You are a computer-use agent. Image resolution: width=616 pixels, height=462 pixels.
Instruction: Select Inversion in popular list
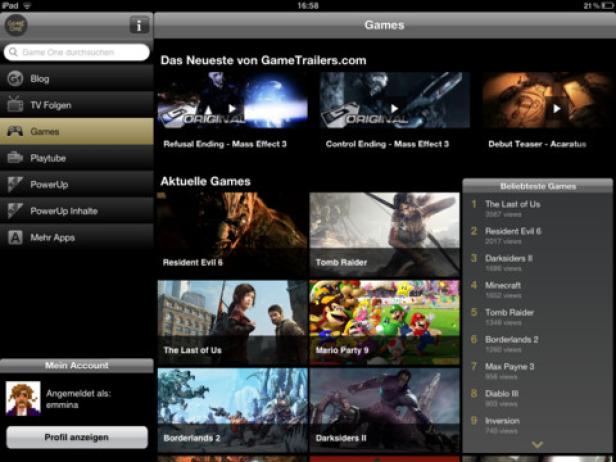click(537, 425)
